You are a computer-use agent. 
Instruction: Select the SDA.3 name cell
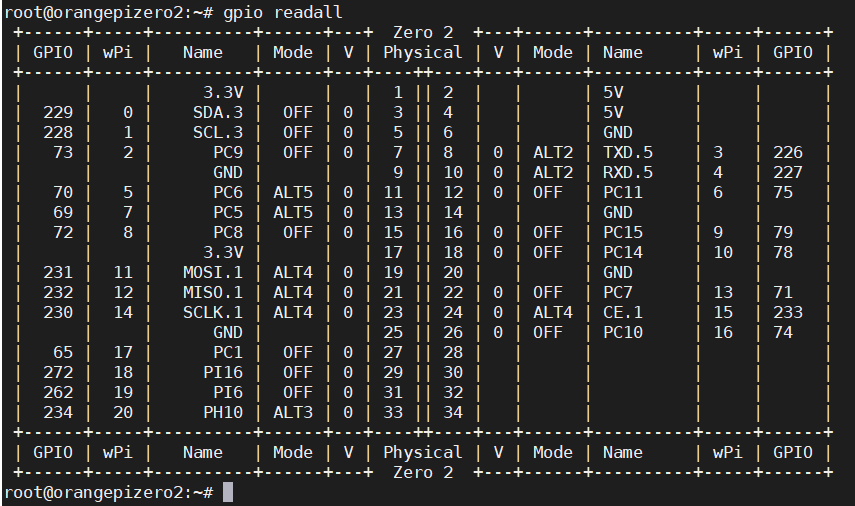point(218,112)
